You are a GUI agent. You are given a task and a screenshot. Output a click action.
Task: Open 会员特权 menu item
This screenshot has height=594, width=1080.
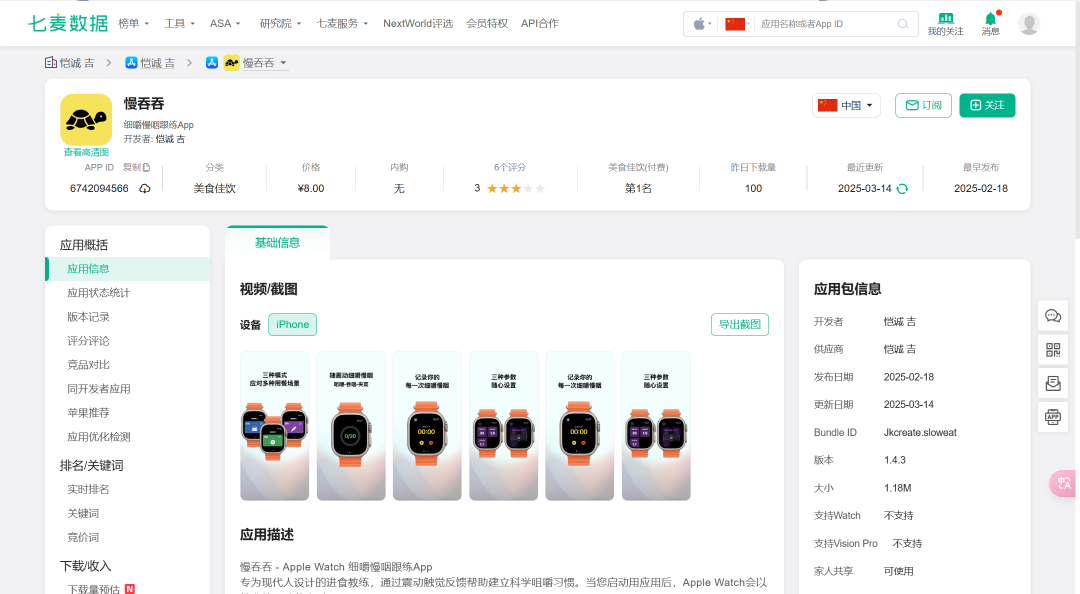487,23
